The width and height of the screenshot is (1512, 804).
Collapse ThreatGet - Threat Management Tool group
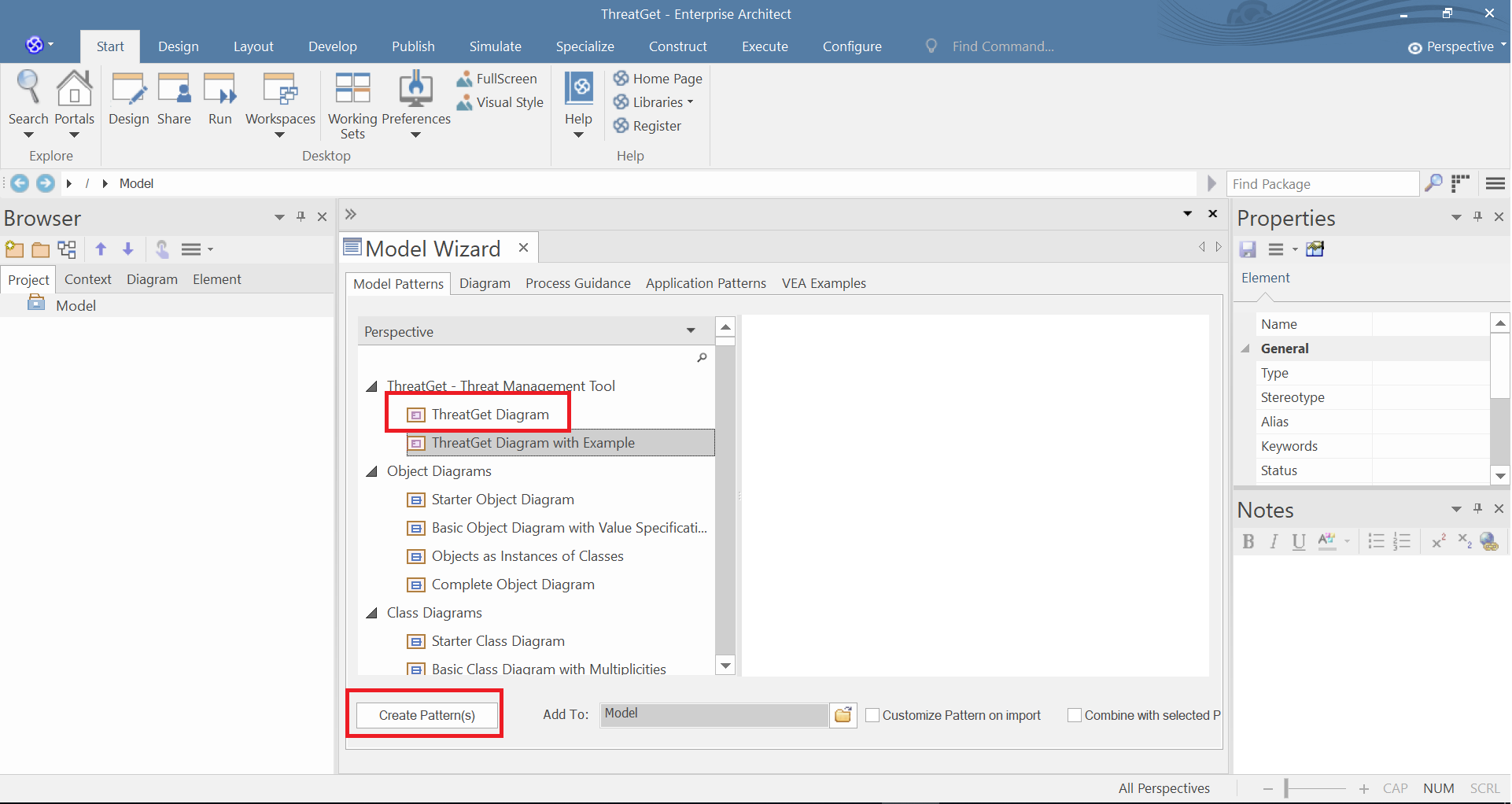(372, 386)
